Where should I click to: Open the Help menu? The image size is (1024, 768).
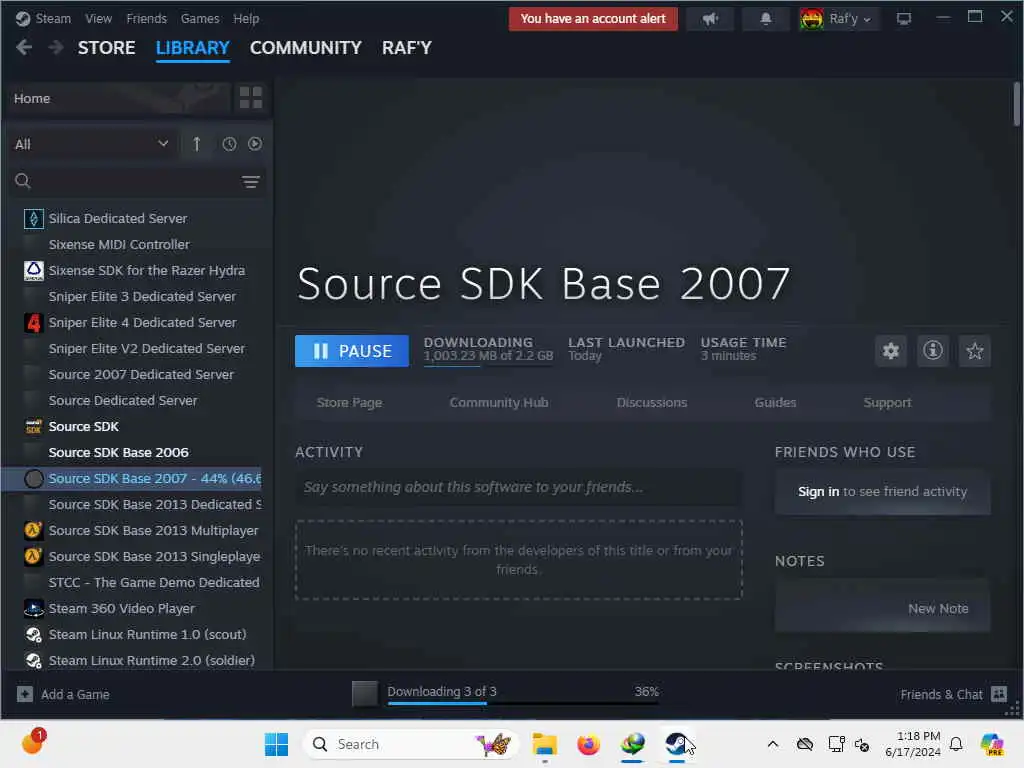[246, 18]
